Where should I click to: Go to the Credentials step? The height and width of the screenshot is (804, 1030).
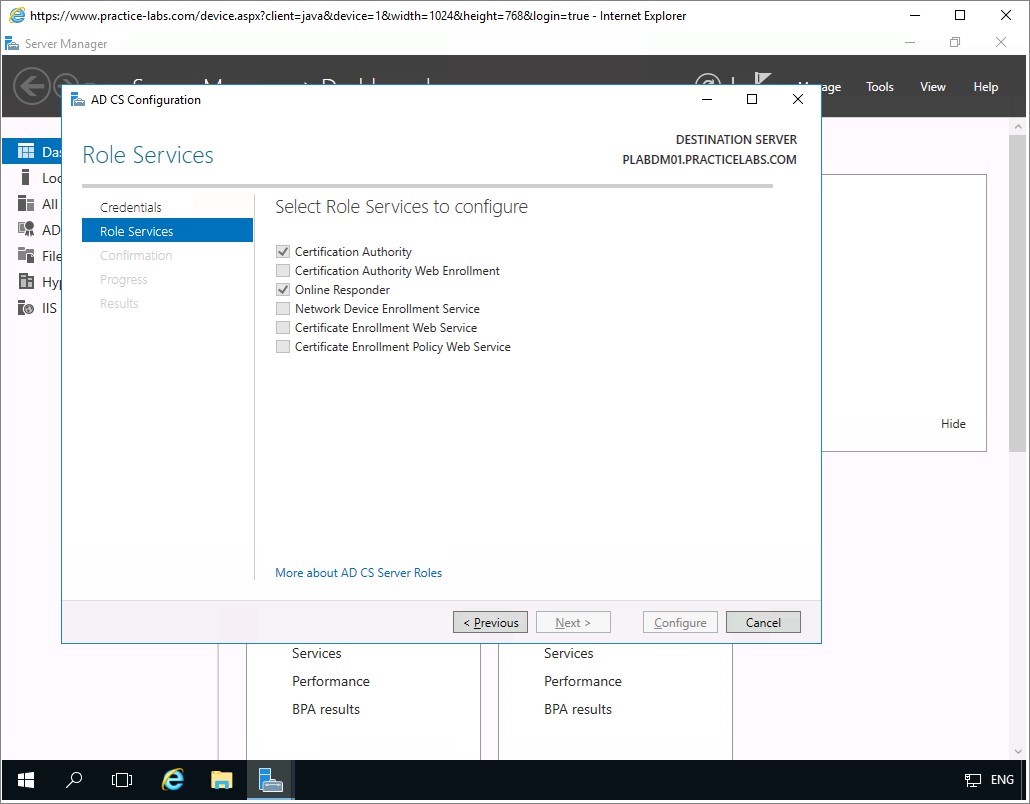(131, 207)
